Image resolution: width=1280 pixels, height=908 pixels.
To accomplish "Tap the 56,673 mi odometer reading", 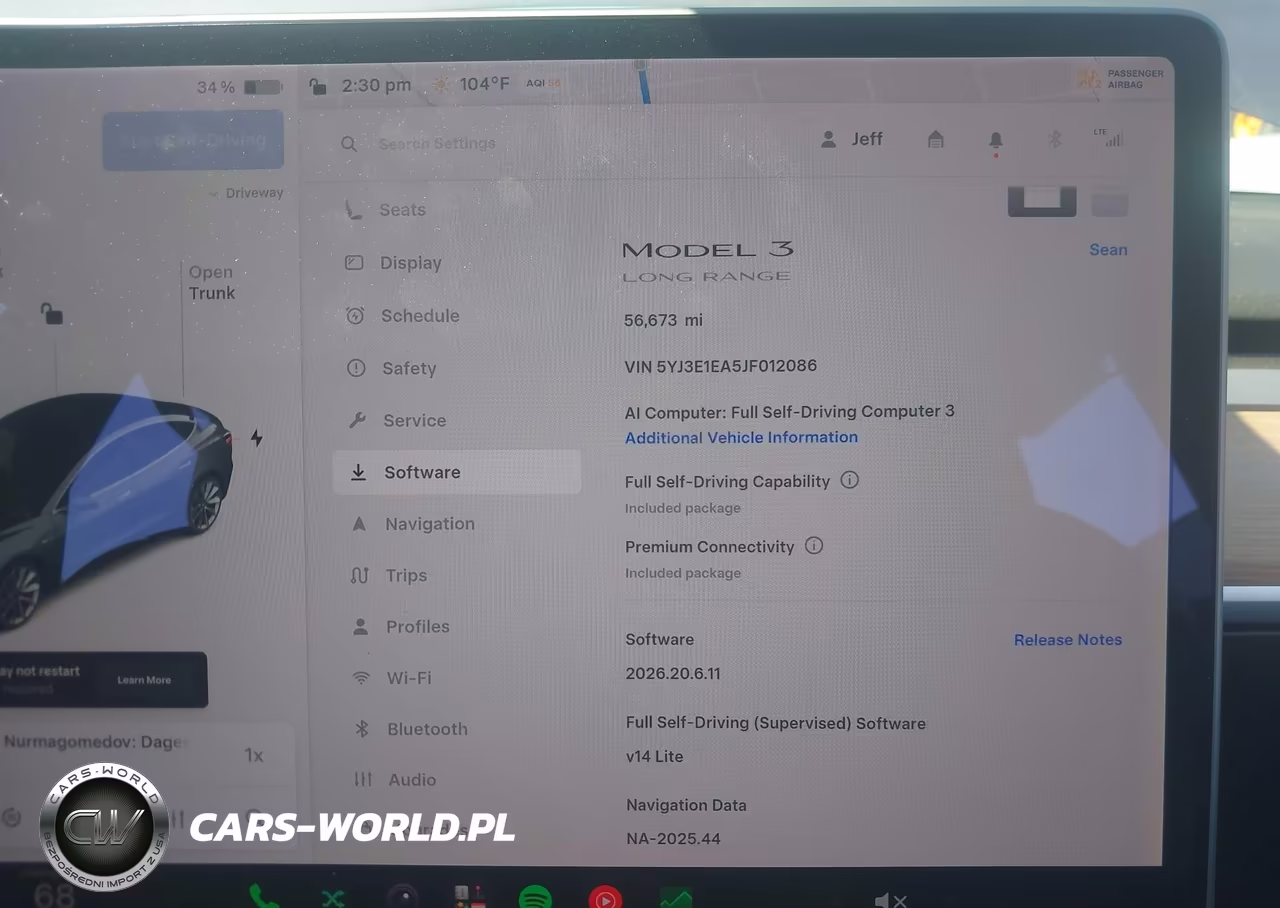I will tap(664, 320).
